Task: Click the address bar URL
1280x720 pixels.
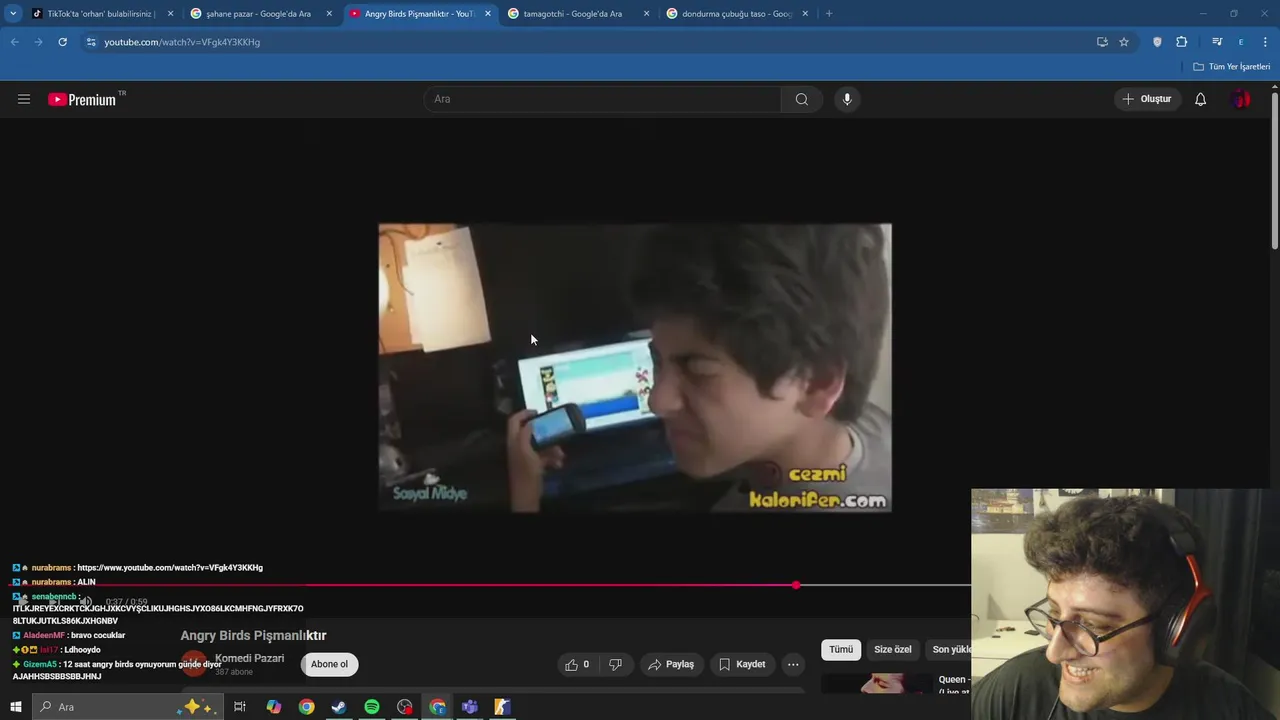Action: 182,42
